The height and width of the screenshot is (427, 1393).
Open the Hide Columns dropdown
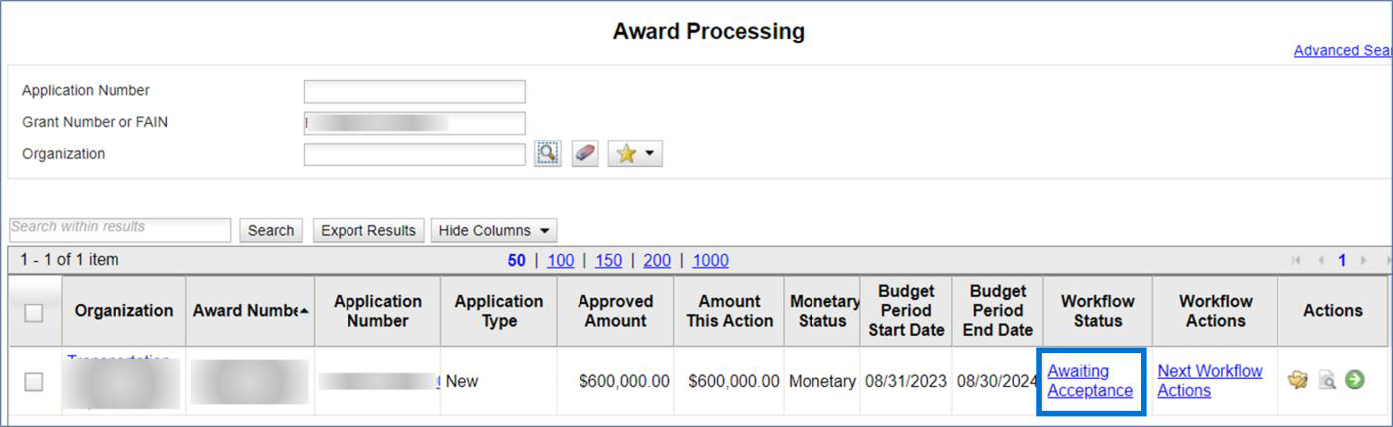(494, 231)
